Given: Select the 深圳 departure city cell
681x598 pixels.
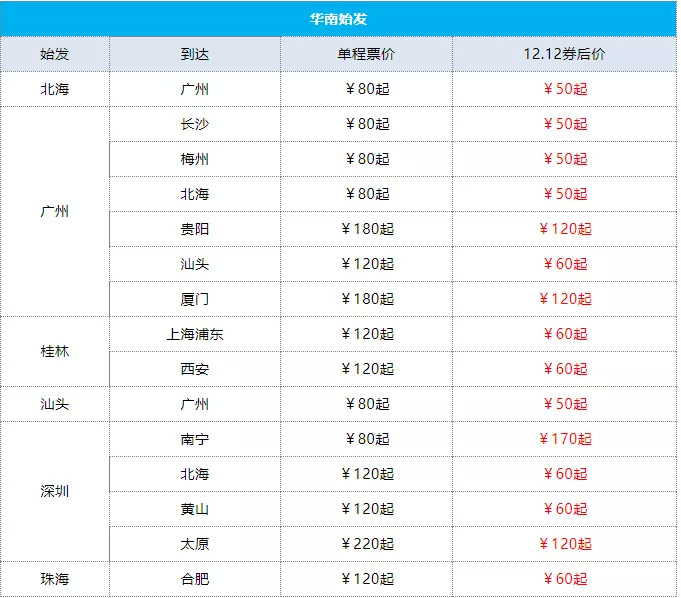Looking at the screenshot, I should click(x=55, y=492).
